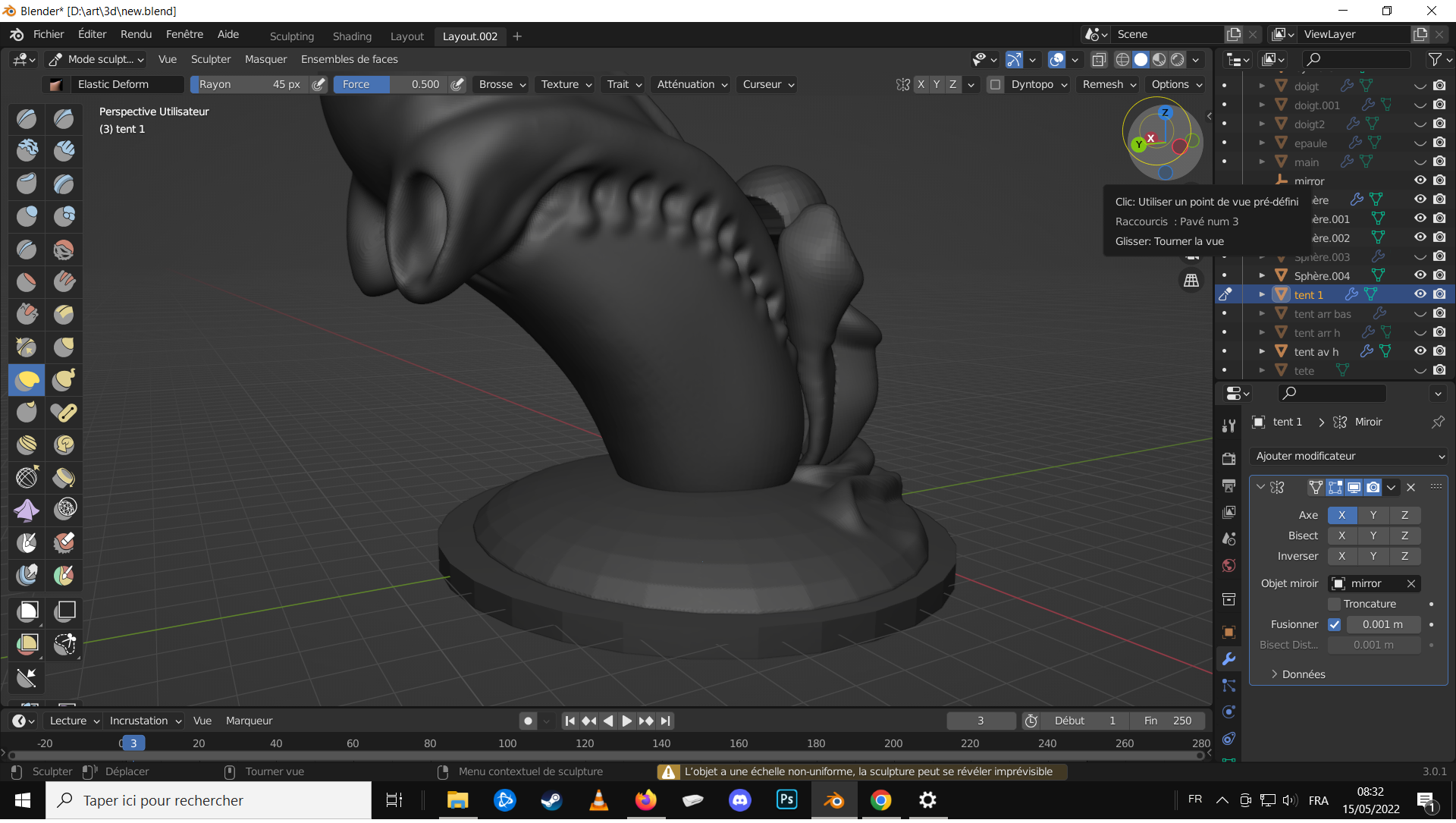Switch to the Shading workspace tab
The image size is (1456, 823).
(352, 36)
